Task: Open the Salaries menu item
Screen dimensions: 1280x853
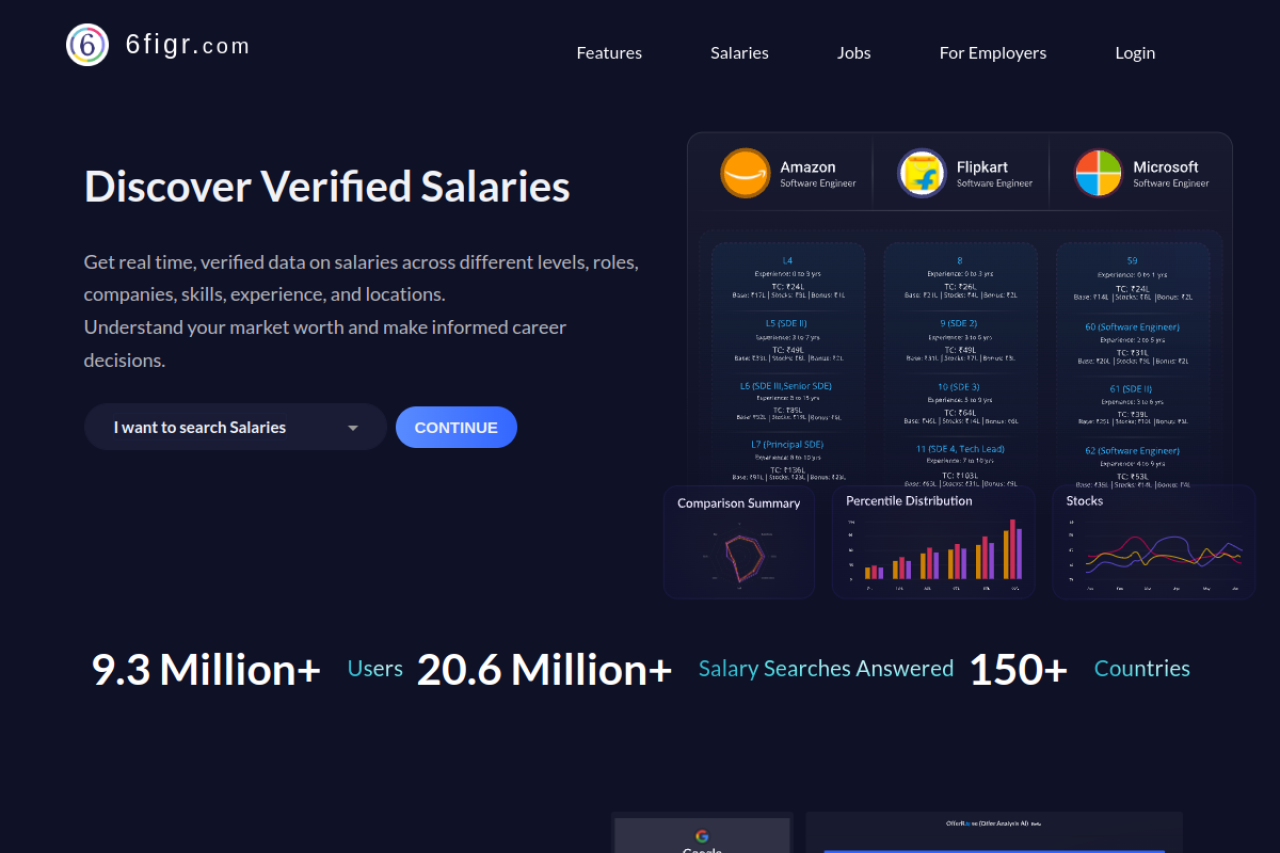Action: tap(739, 53)
